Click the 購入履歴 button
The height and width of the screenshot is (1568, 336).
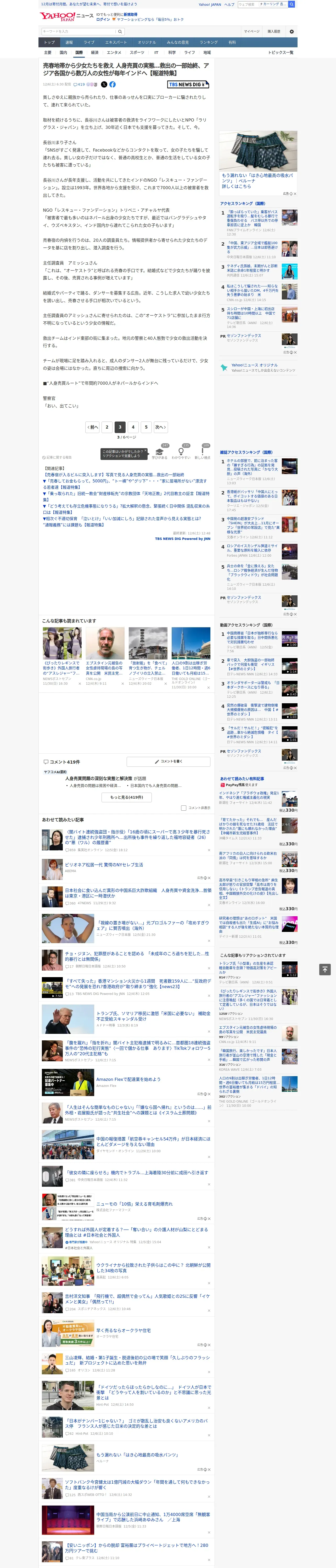point(274,31)
